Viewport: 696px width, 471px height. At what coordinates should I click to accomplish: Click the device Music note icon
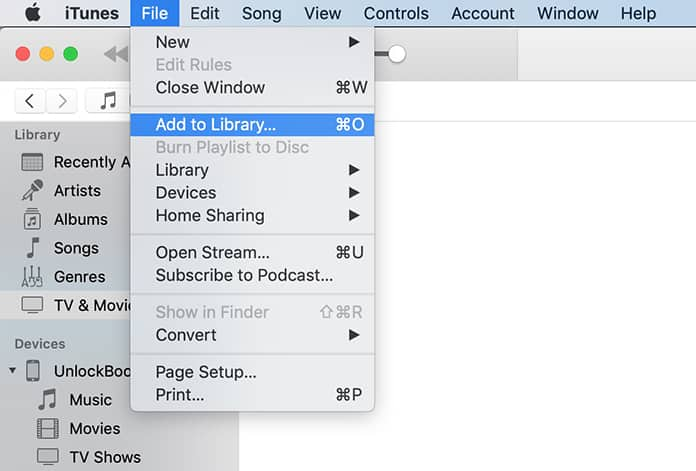coord(47,399)
